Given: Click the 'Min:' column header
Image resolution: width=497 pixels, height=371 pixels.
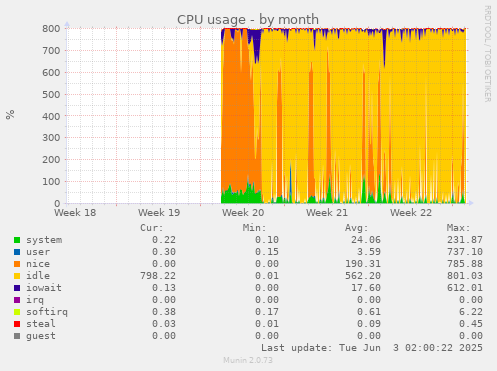Looking at the screenshot, I should point(254,228).
